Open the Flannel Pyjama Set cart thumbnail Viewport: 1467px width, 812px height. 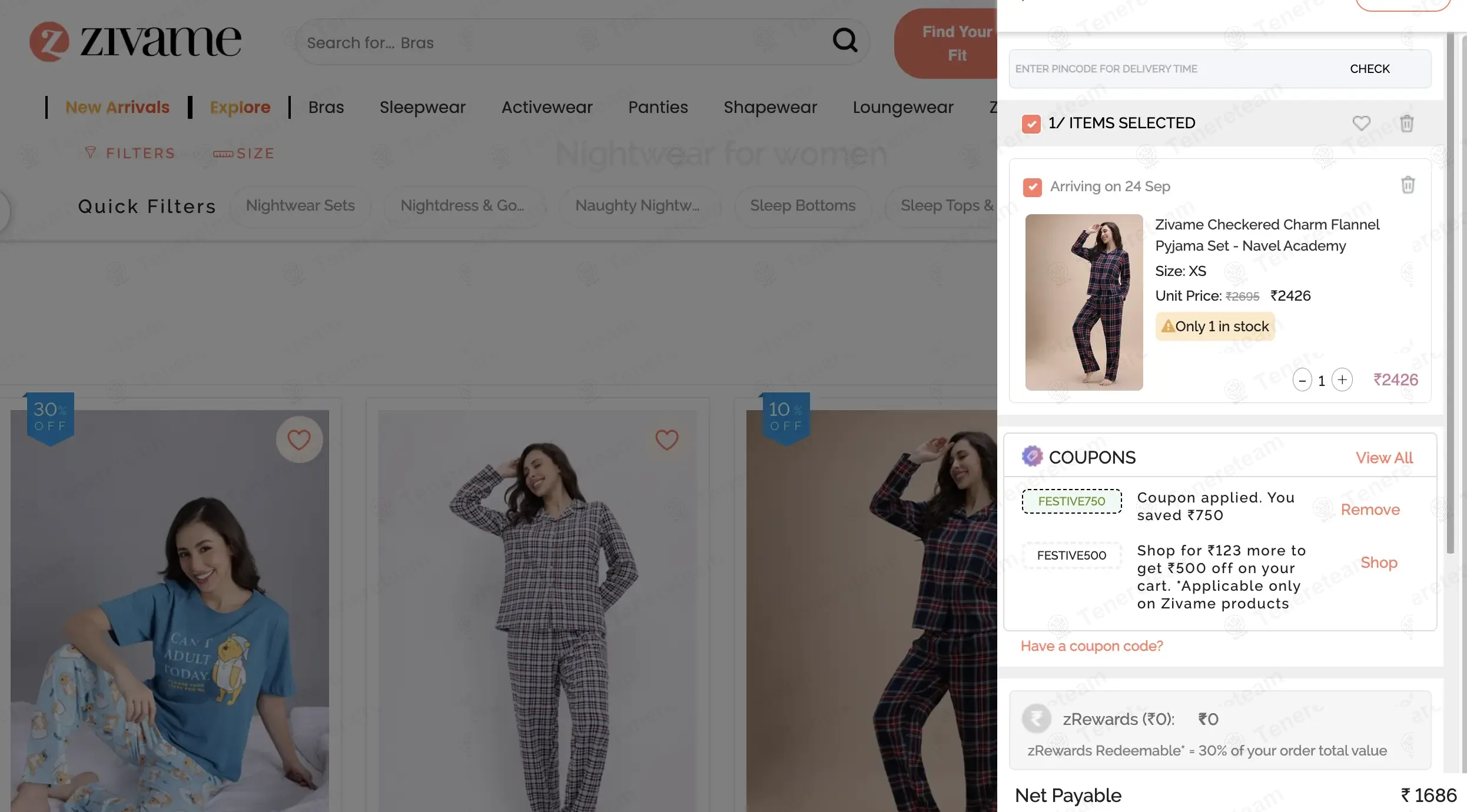1084,302
